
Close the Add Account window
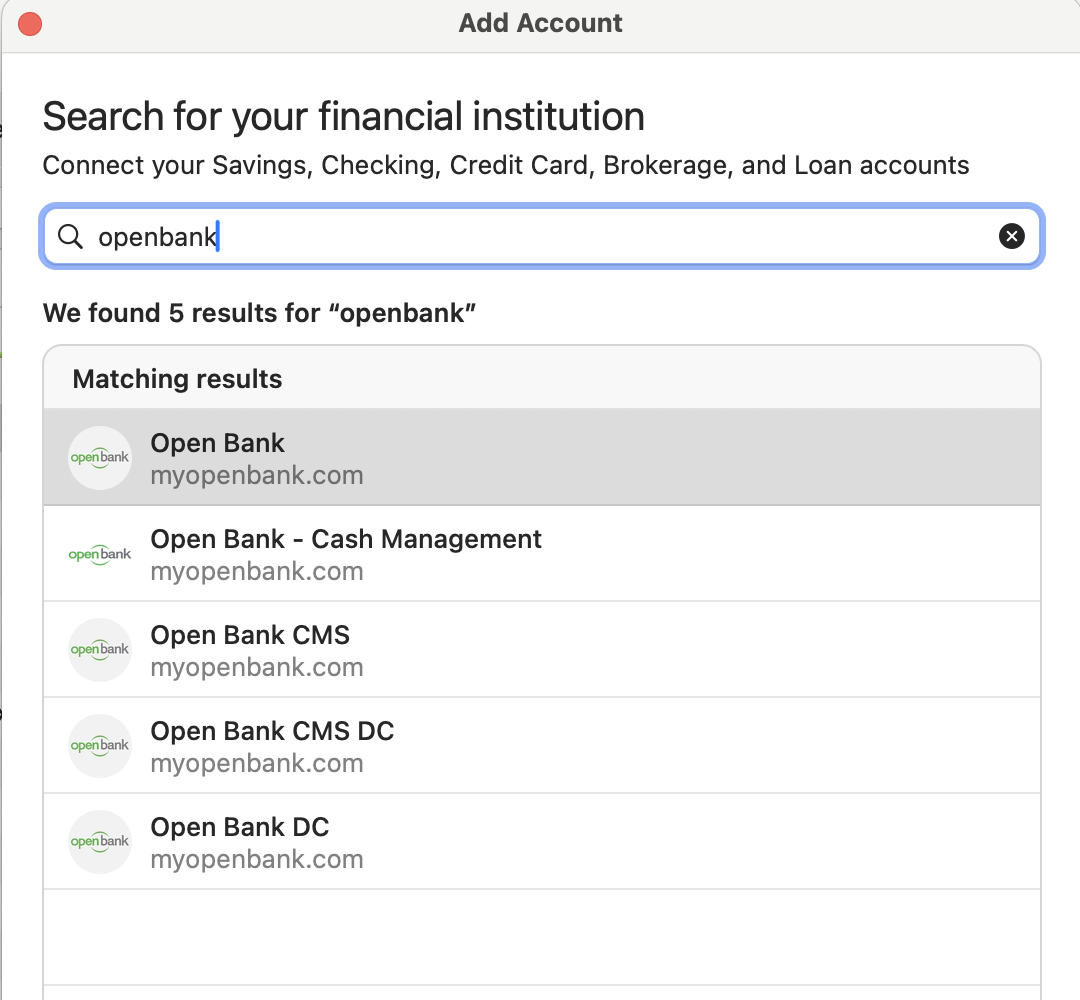pyautogui.click(x=30, y=24)
